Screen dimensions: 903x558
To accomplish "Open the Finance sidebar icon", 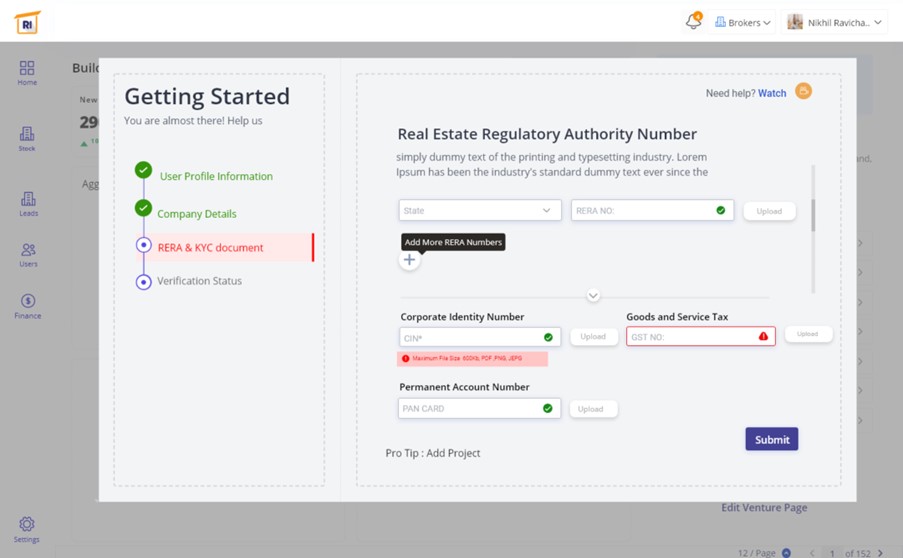I will (x=28, y=306).
